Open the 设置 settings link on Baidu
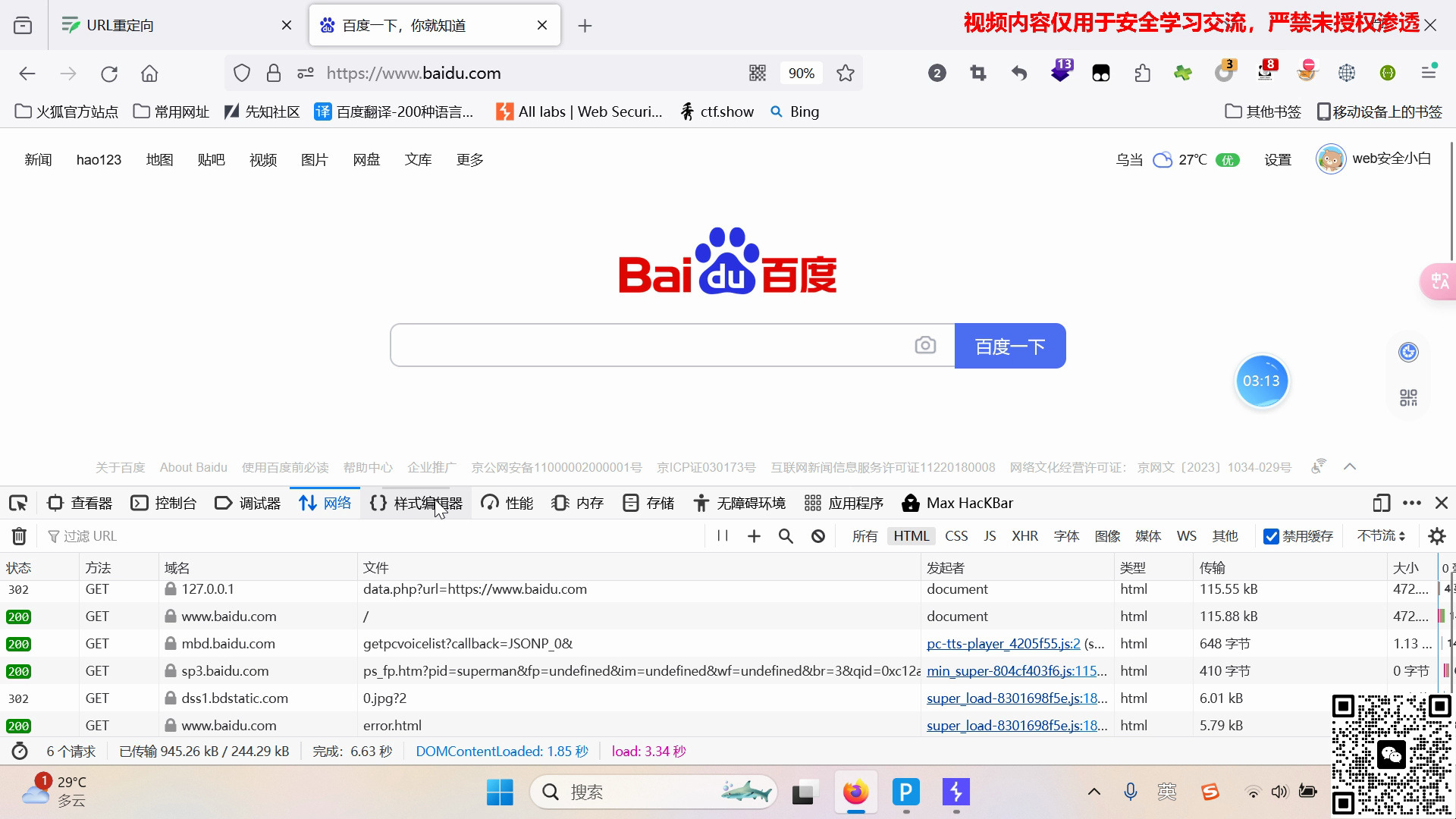The width and height of the screenshot is (1456, 819). pyautogui.click(x=1278, y=160)
